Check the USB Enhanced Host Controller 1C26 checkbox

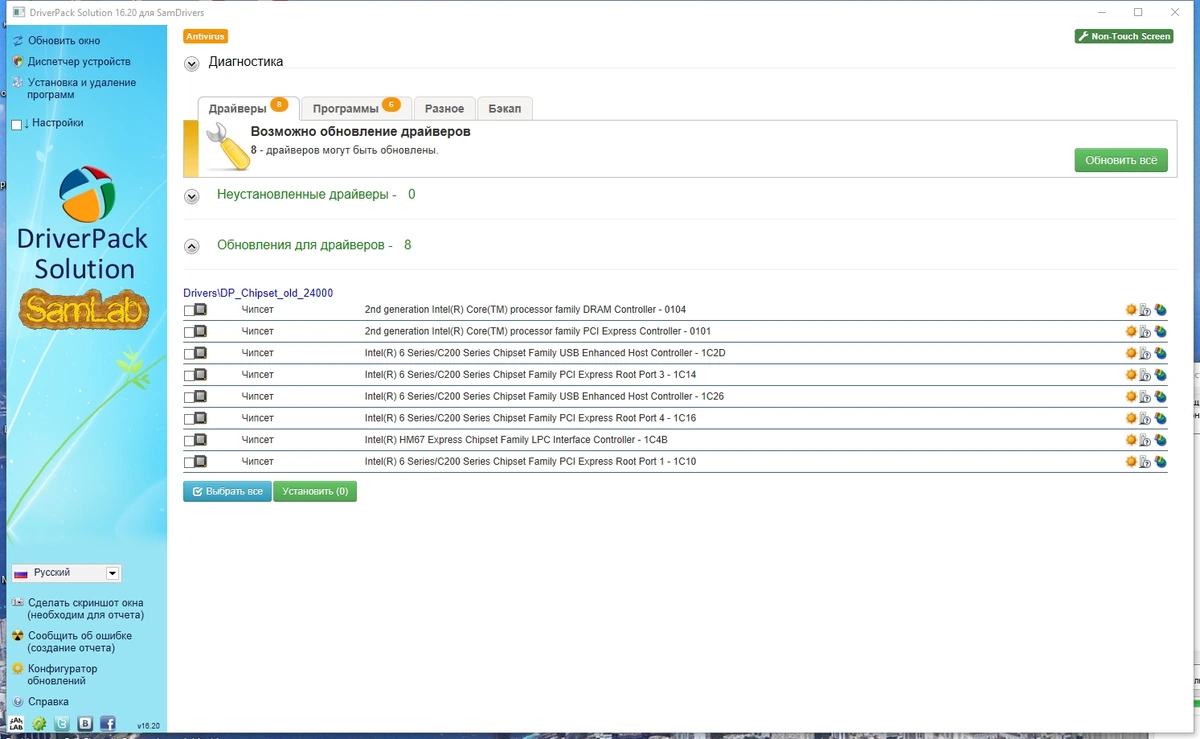pyautogui.click(x=189, y=397)
